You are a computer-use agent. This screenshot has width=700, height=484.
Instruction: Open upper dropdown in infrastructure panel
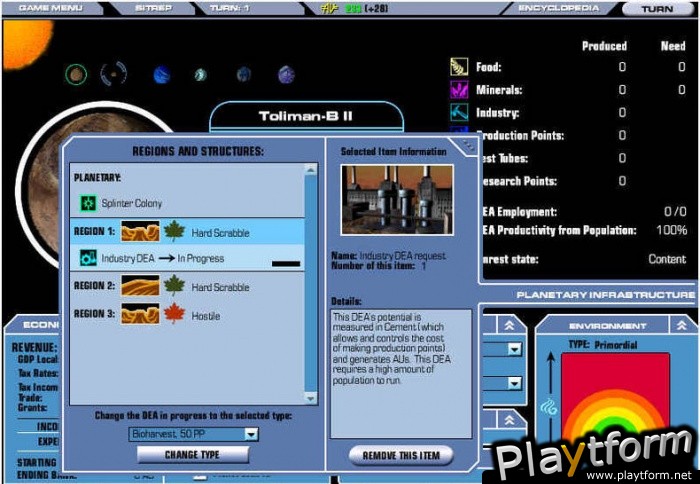coord(515,349)
